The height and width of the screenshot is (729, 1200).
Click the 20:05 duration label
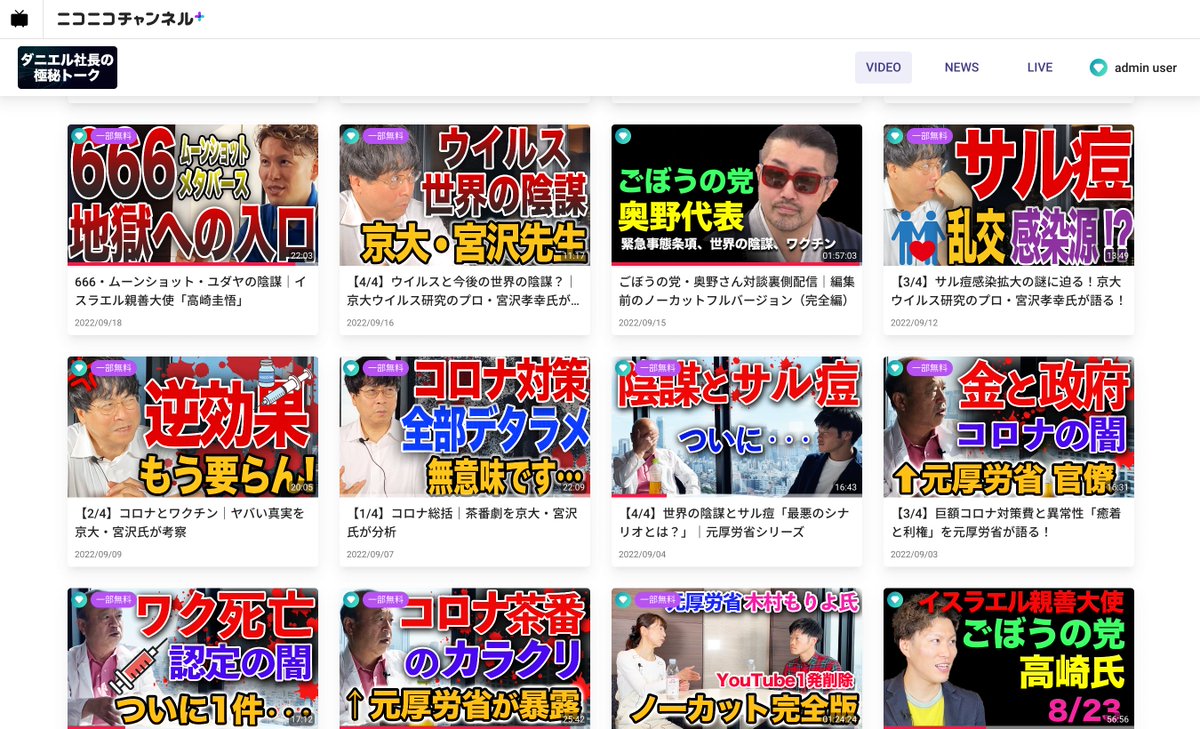coord(302,488)
